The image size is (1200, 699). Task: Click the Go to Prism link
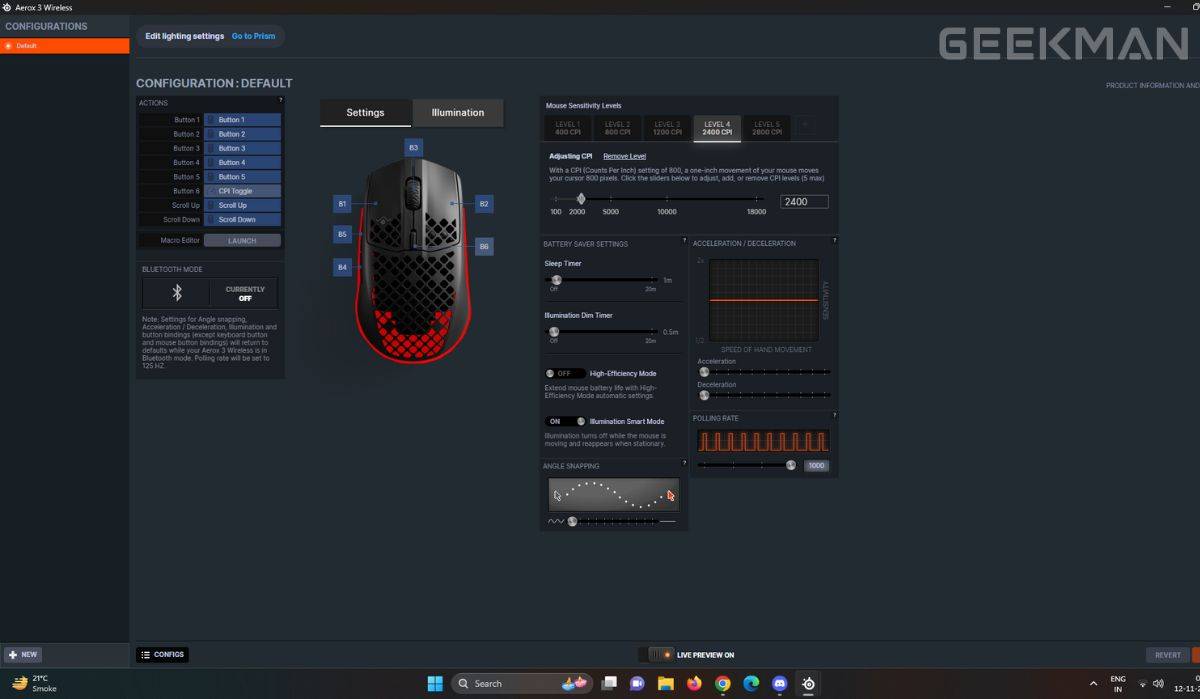point(253,36)
